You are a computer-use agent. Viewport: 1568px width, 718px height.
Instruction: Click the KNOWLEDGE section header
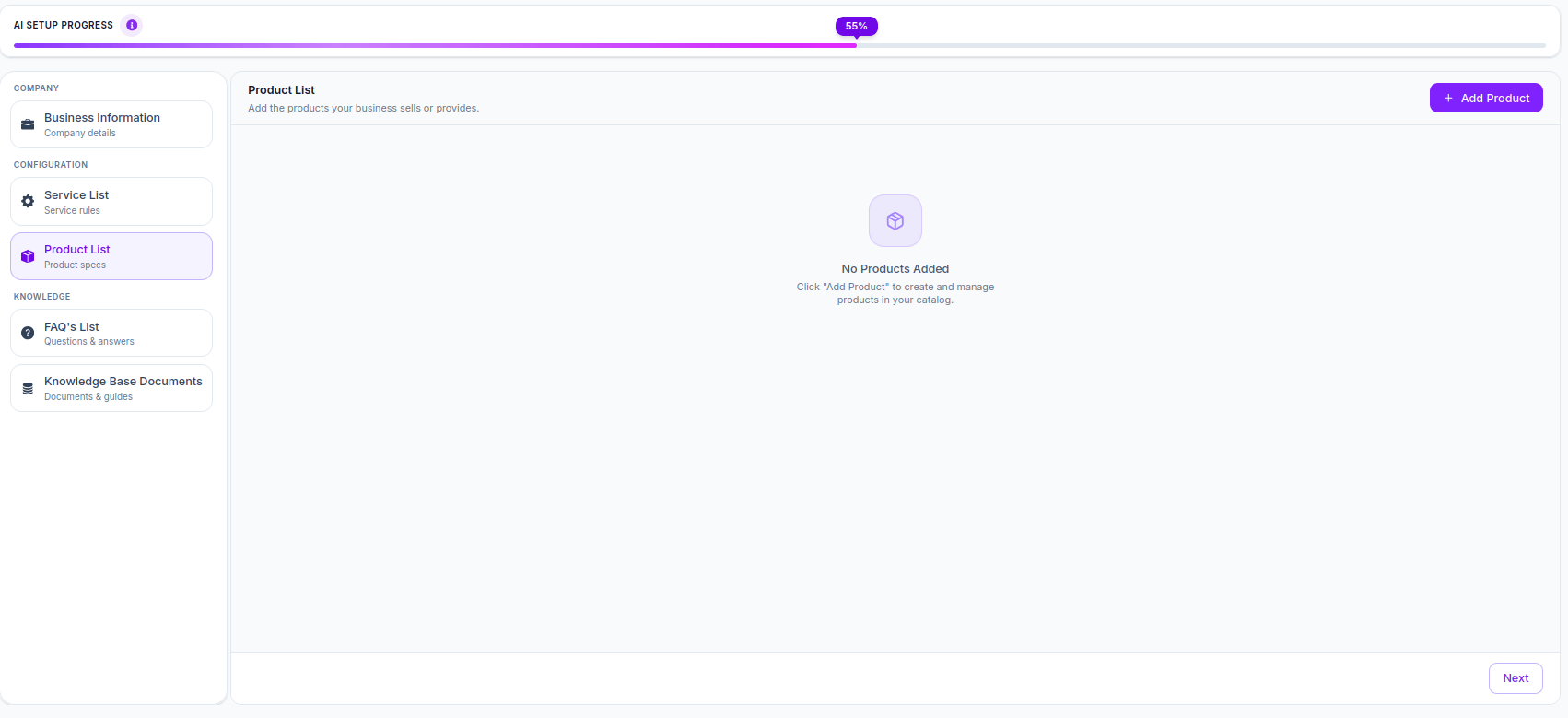coord(42,297)
